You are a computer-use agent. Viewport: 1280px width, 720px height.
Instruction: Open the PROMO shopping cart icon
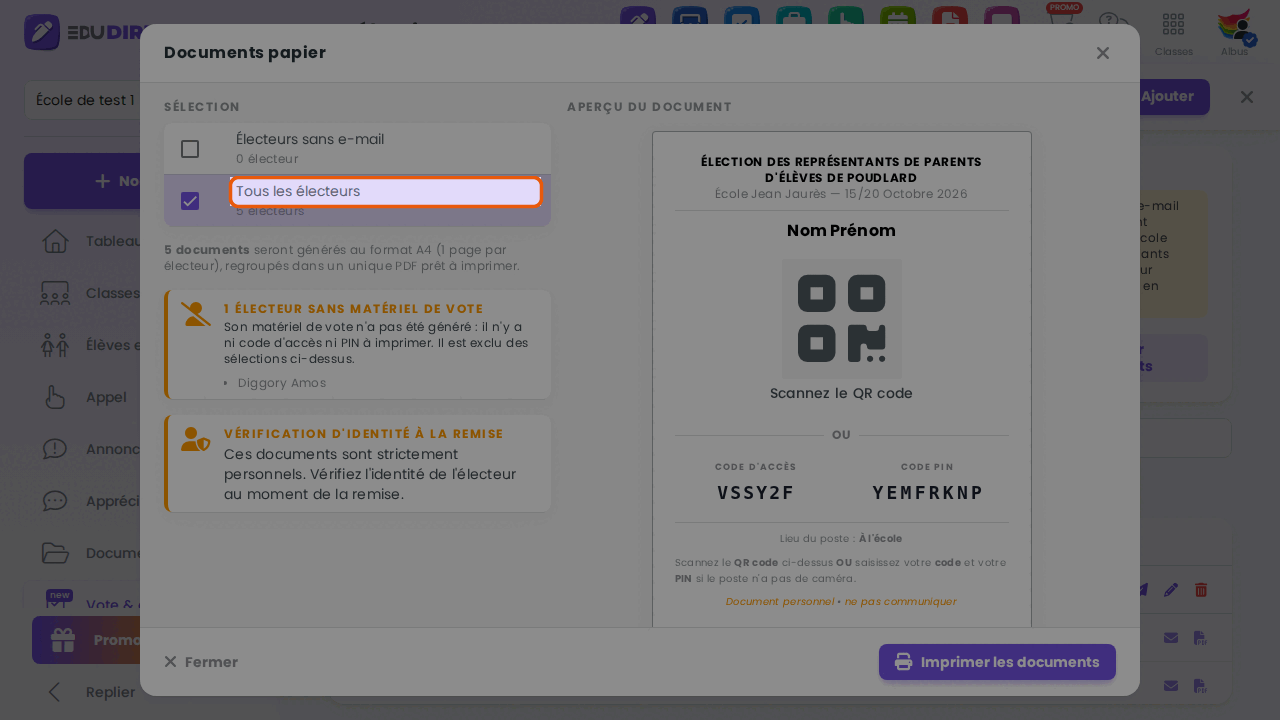coord(1063,22)
